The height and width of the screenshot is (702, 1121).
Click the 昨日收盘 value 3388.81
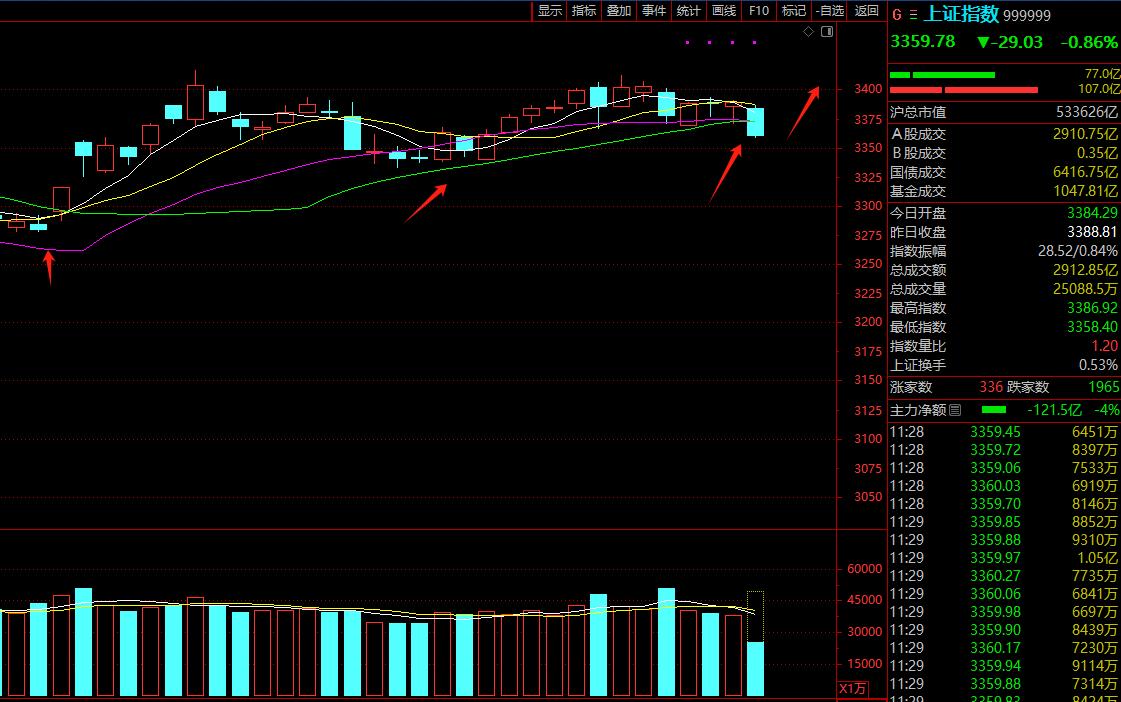pyautogui.click(x=1092, y=232)
